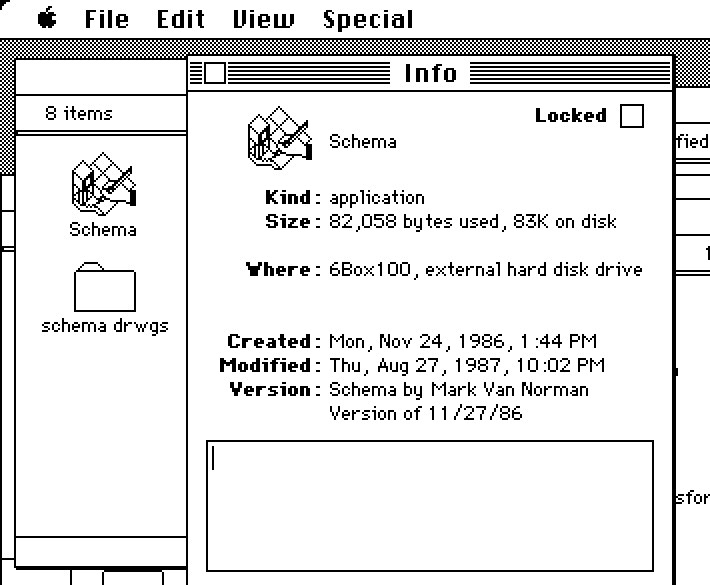
Task: Open the Apple menu
Action: coord(47,19)
